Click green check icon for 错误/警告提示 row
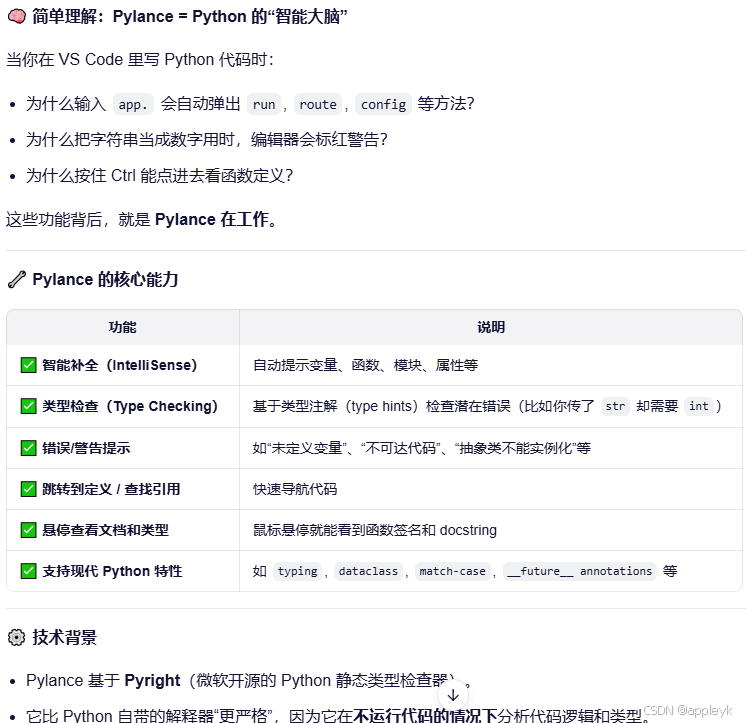Viewport: 746px width, 723px height. pos(29,448)
